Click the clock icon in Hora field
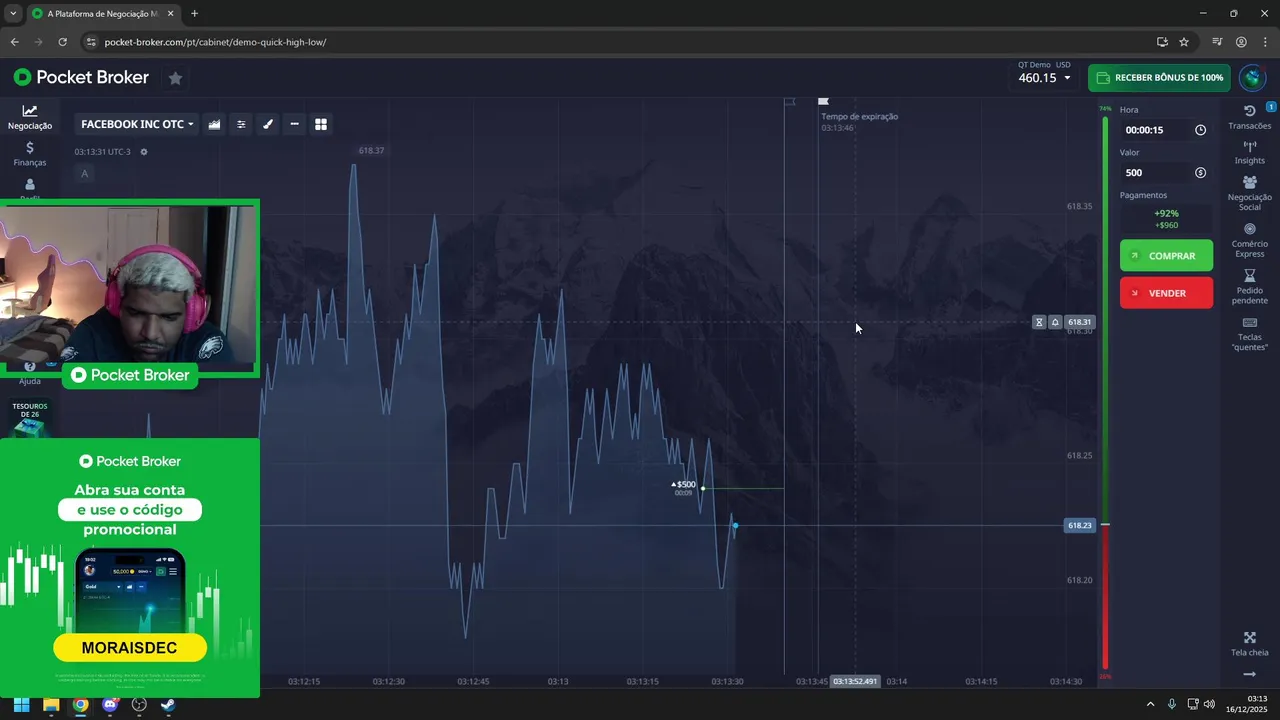This screenshot has width=1280, height=720. [1200, 130]
